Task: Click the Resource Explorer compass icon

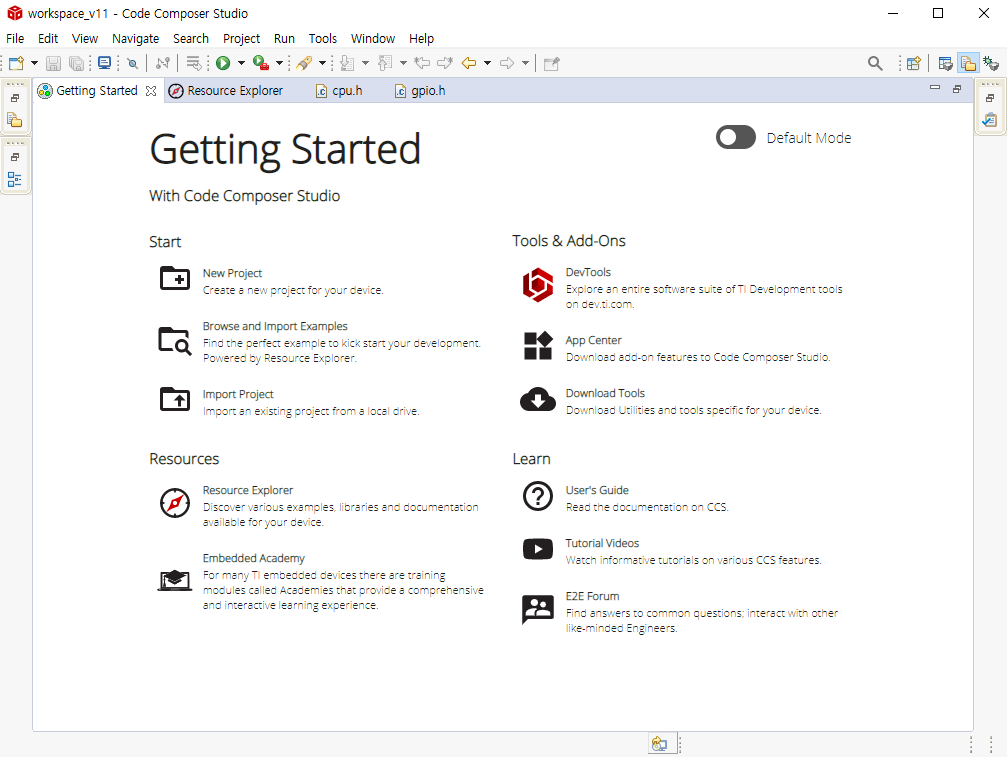Action: click(x=175, y=503)
